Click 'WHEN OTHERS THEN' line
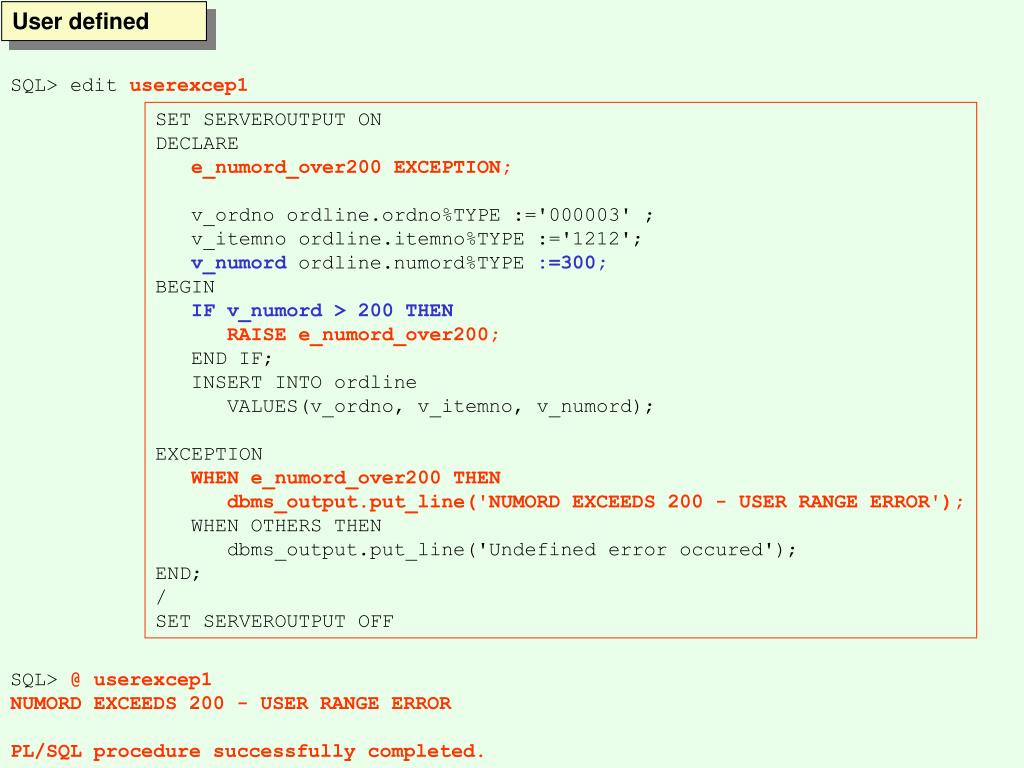 pos(286,526)
